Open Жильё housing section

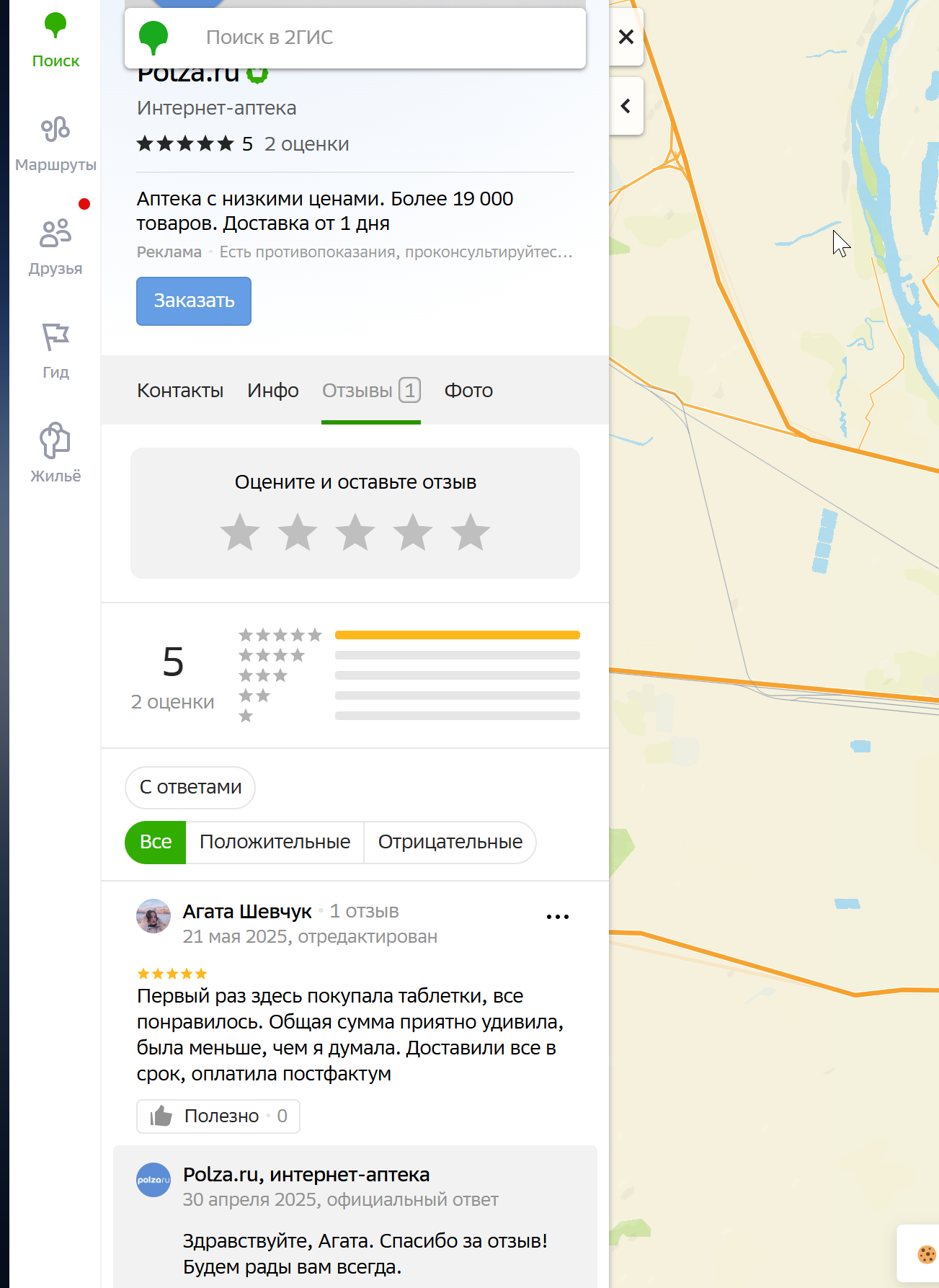[55, 453]
